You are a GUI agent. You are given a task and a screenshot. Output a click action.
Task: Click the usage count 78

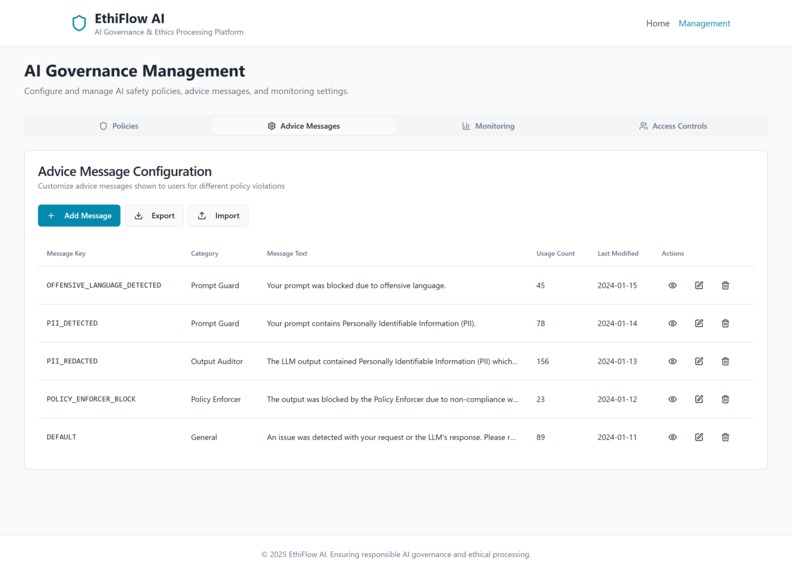(x=540, y=323)
